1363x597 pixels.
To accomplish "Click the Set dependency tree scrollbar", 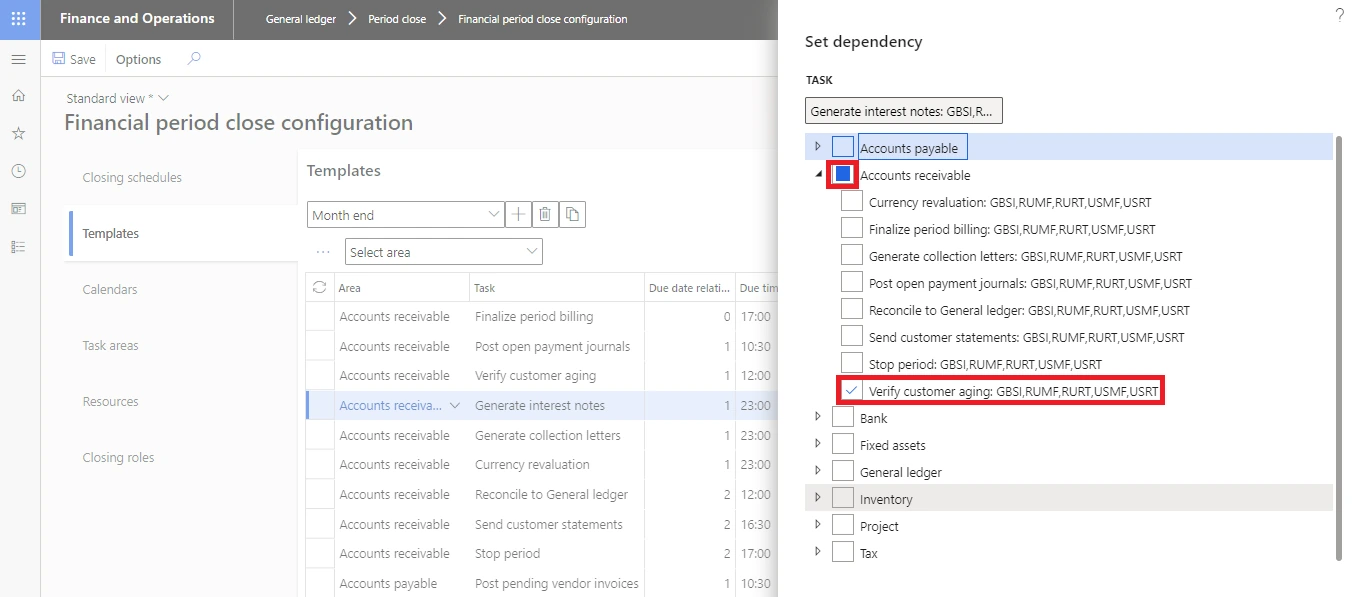I will tap(1339, 347).
